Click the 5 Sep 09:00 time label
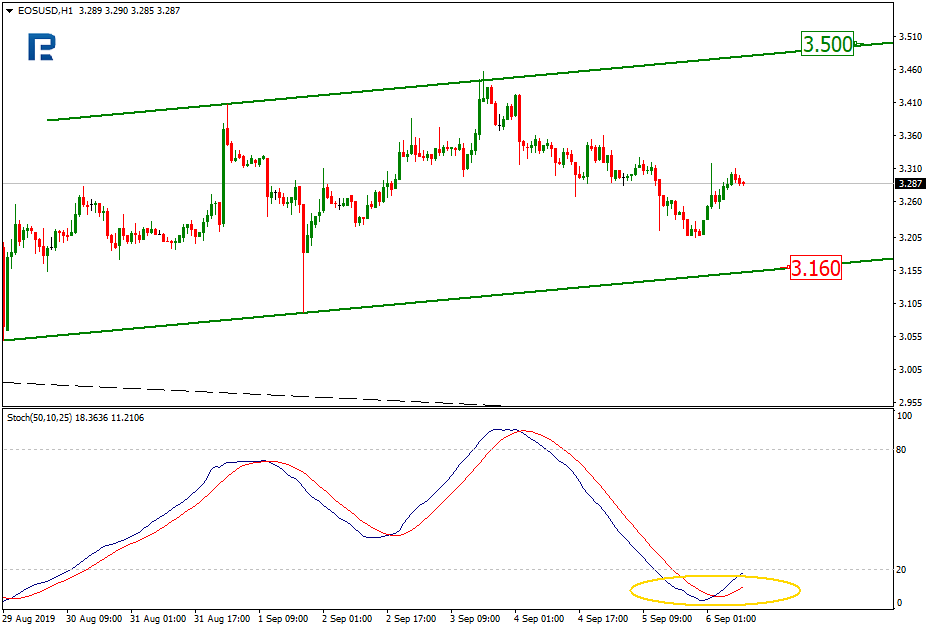The height and width of the screenshot is (630, 933). click(x=667, y=619)
